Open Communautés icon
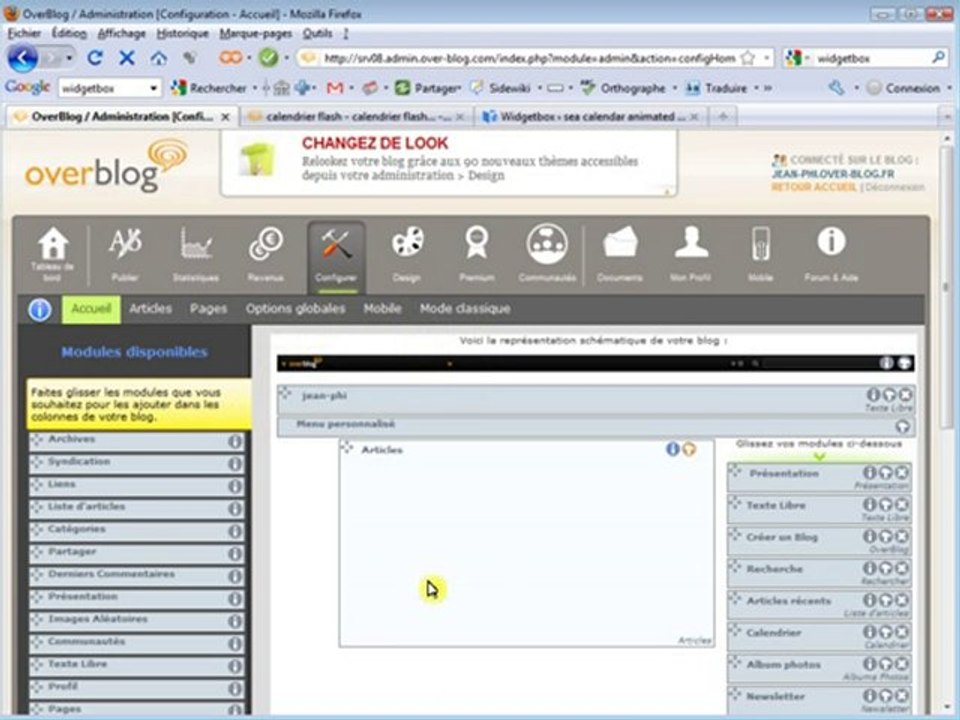The height and width of the screenshot is (720, 960). click(547, 244)
